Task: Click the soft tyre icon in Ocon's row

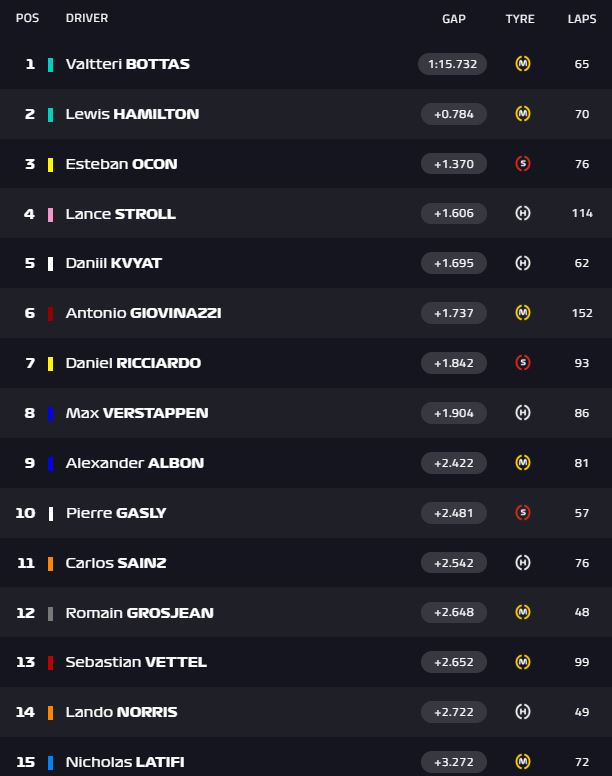Action: tap(522, 164)
